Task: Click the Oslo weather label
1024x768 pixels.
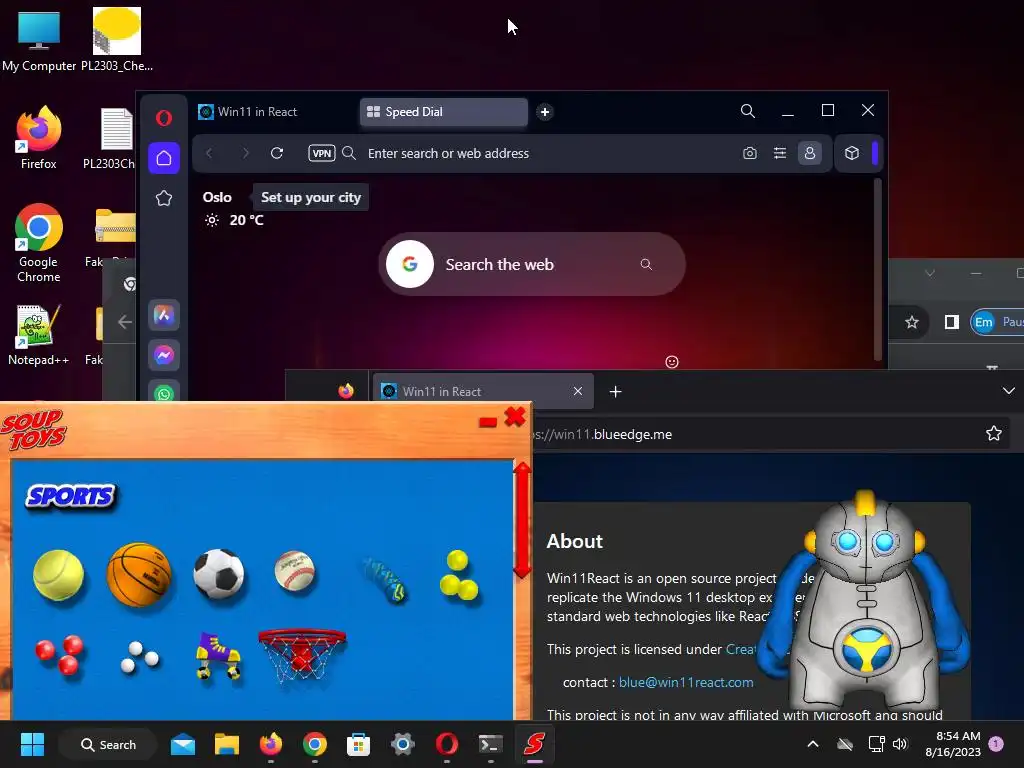Action: (217, 197)
